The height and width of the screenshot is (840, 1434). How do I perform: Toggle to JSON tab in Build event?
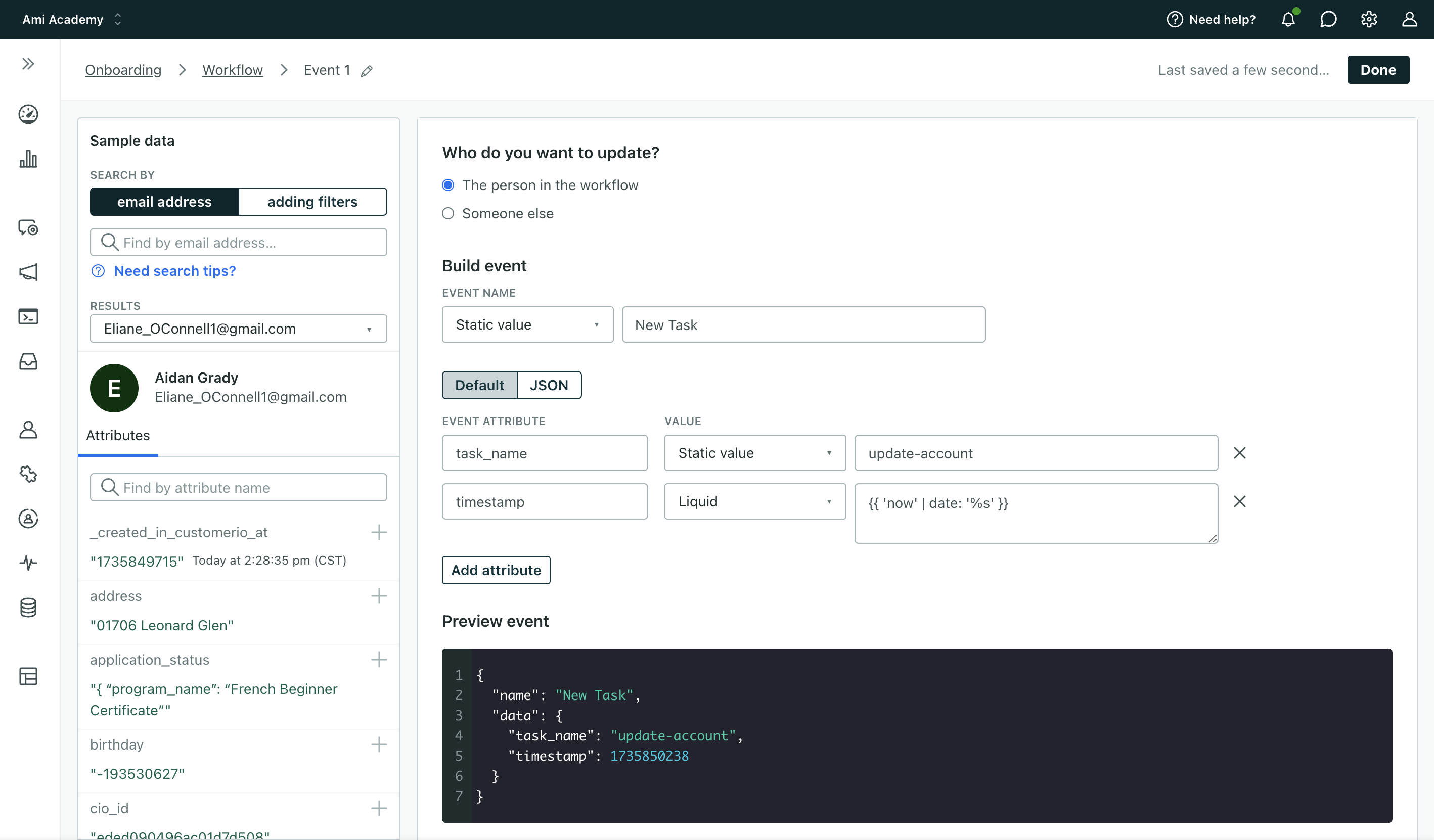pos(548,384)
